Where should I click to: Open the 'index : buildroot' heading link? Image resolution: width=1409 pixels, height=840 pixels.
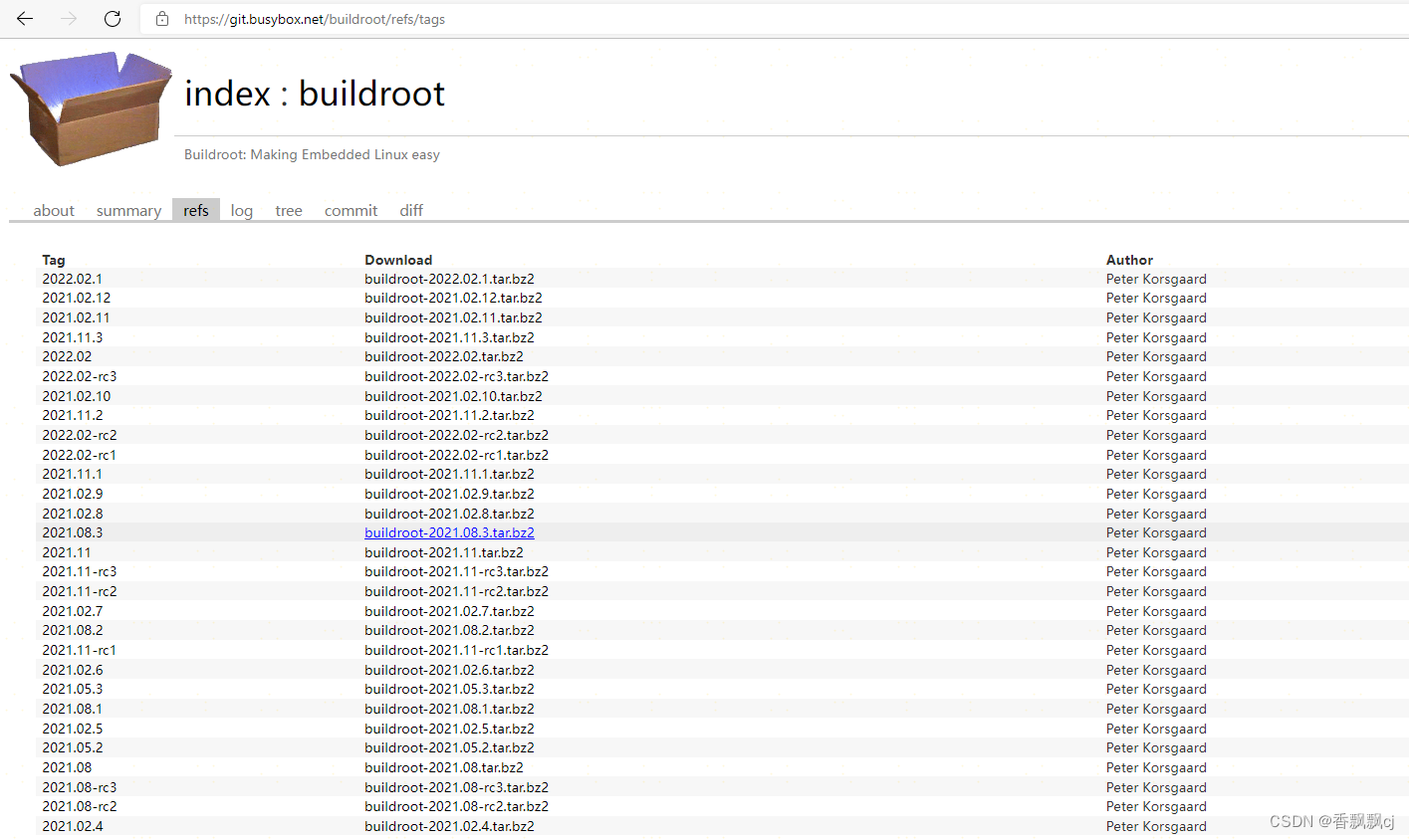pos(314,93)
